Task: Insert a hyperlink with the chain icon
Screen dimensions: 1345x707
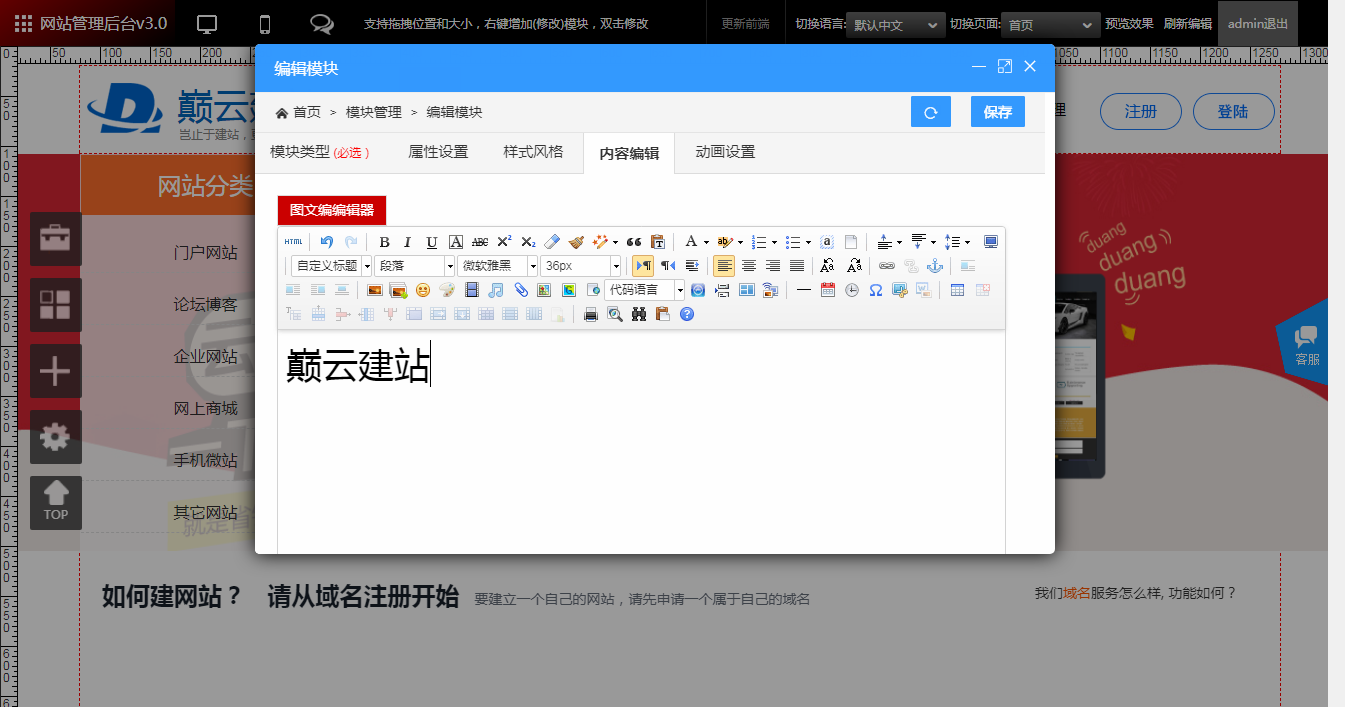Action: 886,265
